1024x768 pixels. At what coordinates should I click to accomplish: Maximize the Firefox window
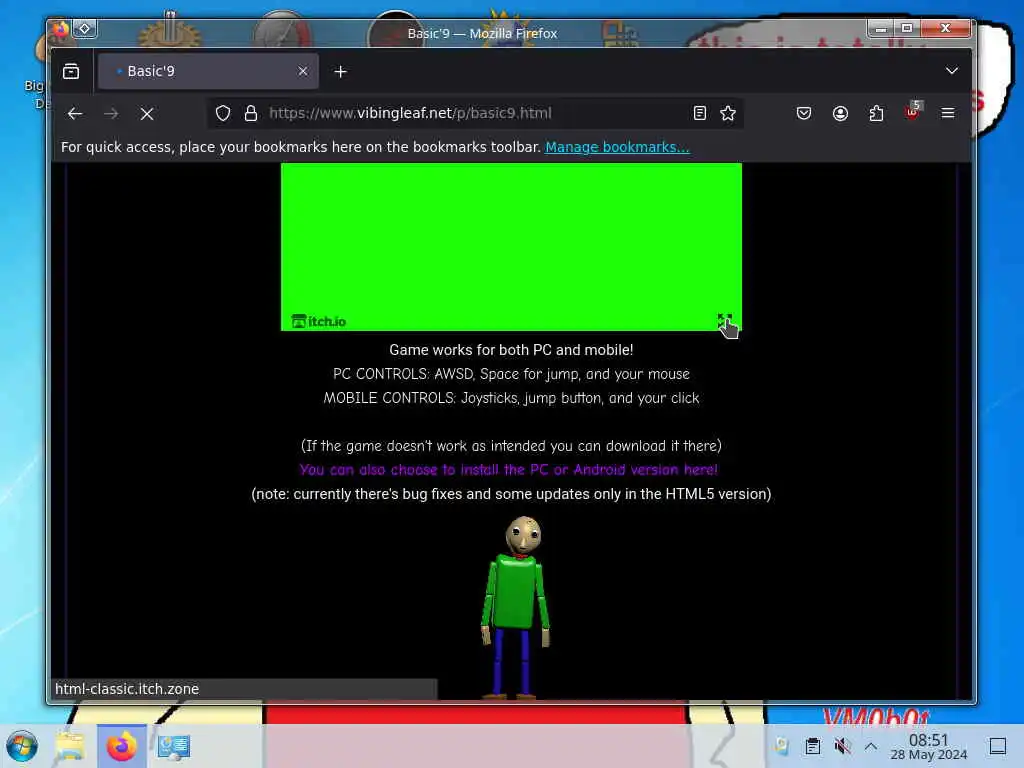[x=906, y=28]
